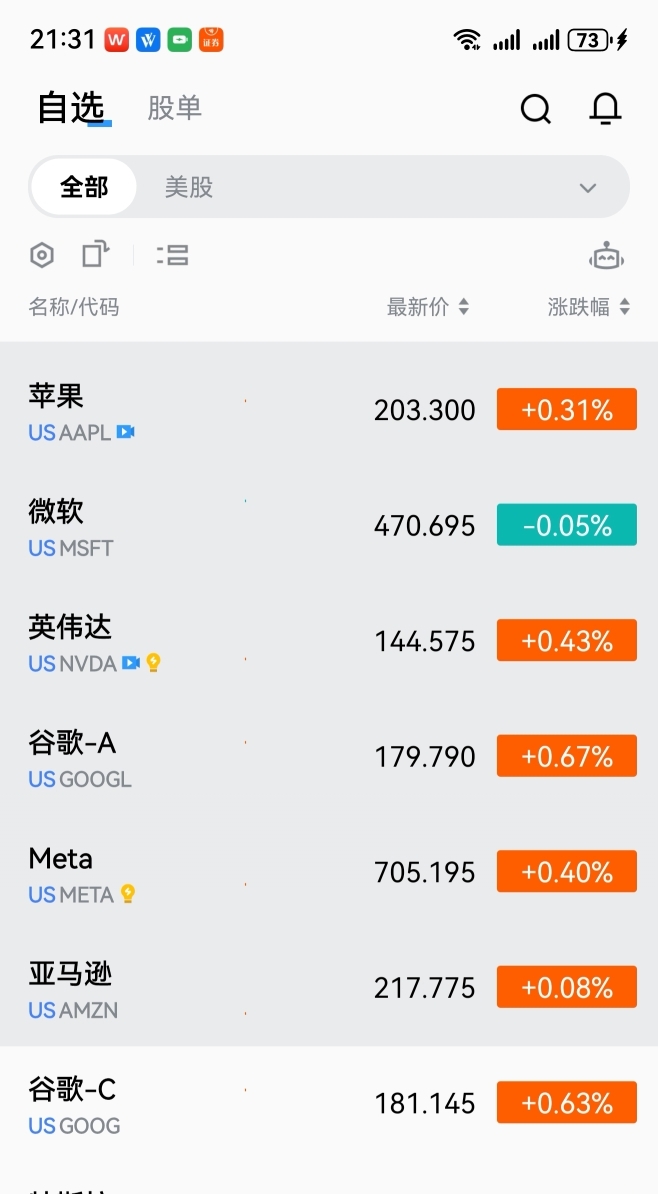Tap the notification bell icon
The height and width of the screenshot is (1194, 658).
(x=605, y=109)
